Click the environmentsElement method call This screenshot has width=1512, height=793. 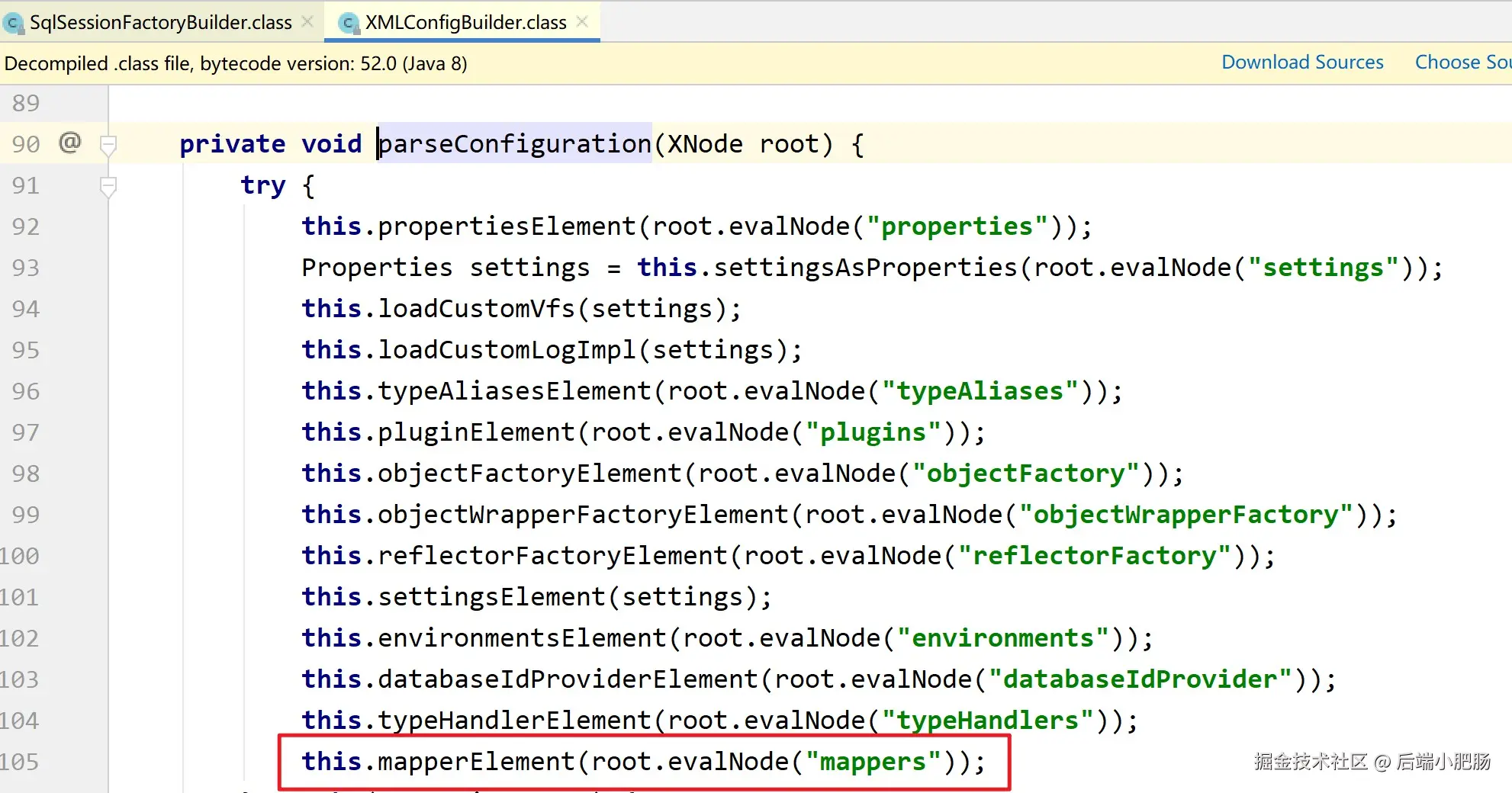tap(522, 638)
